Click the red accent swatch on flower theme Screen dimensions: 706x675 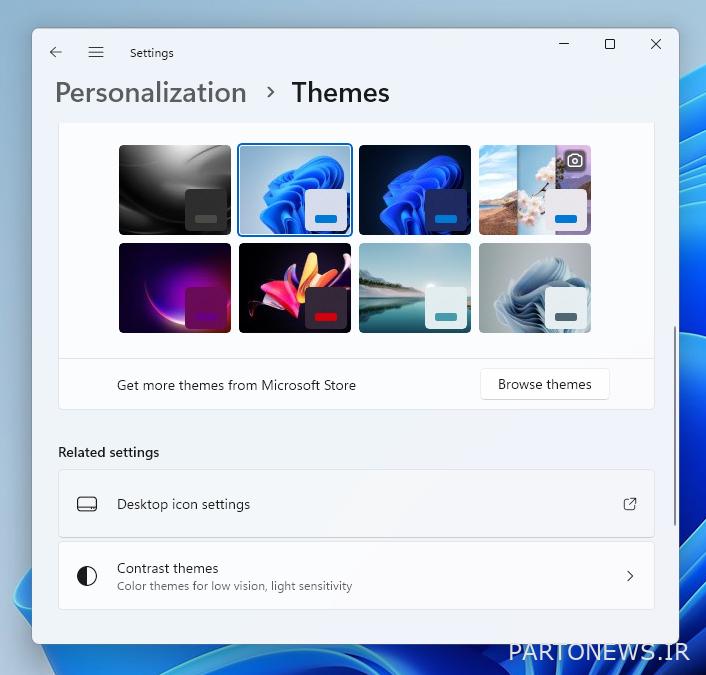[326, 317]
